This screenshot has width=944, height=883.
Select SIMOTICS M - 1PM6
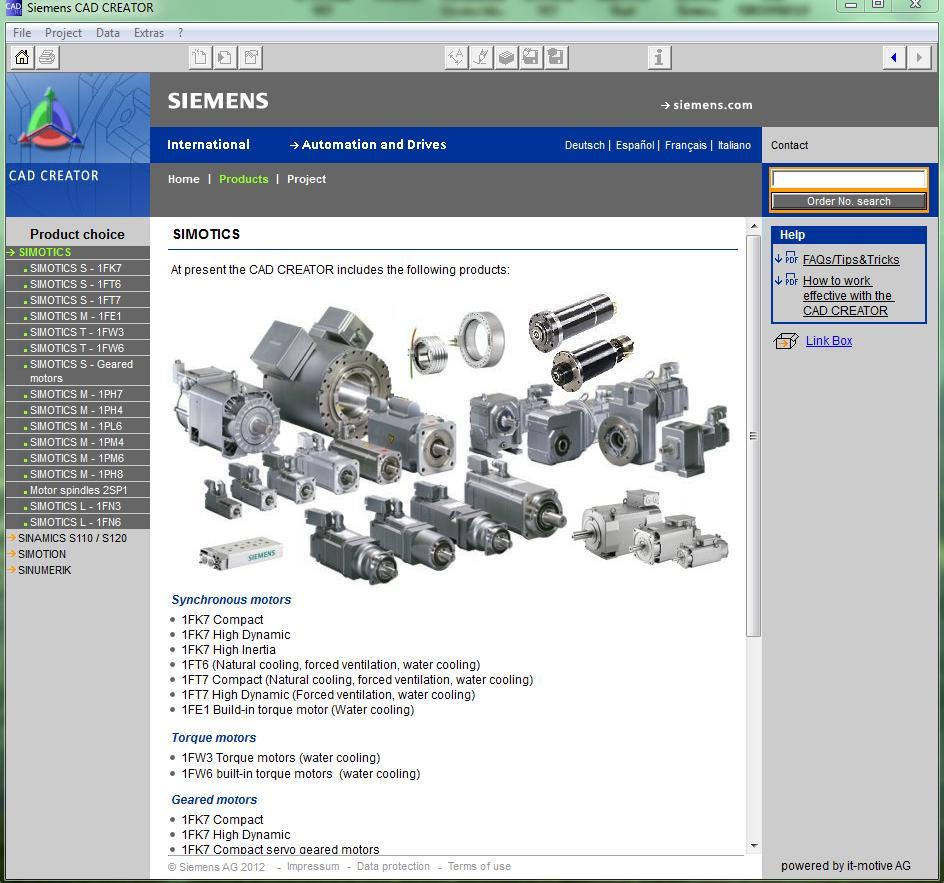coord(78,458)
